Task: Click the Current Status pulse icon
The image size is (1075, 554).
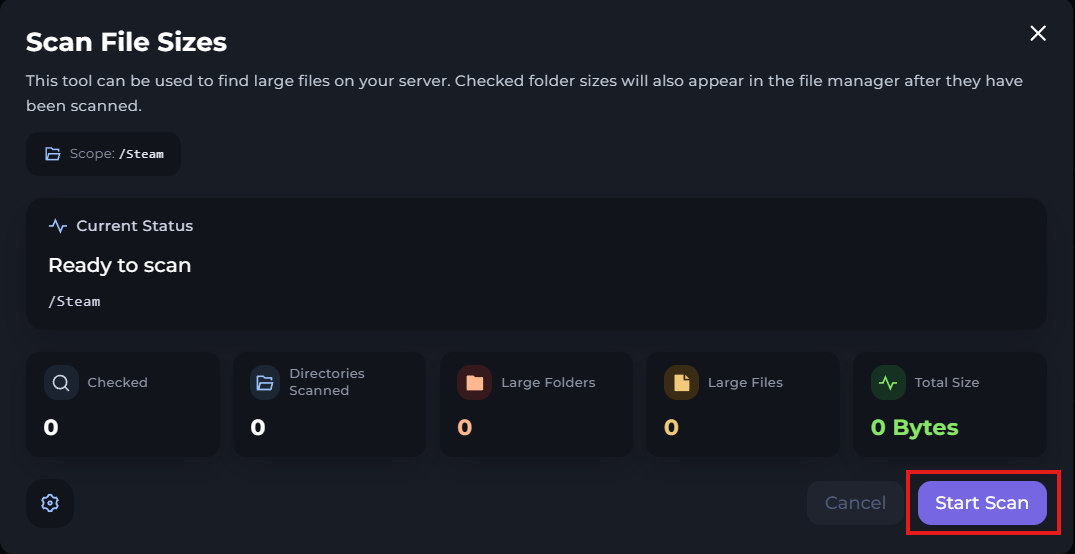Action: click(58, 226)
